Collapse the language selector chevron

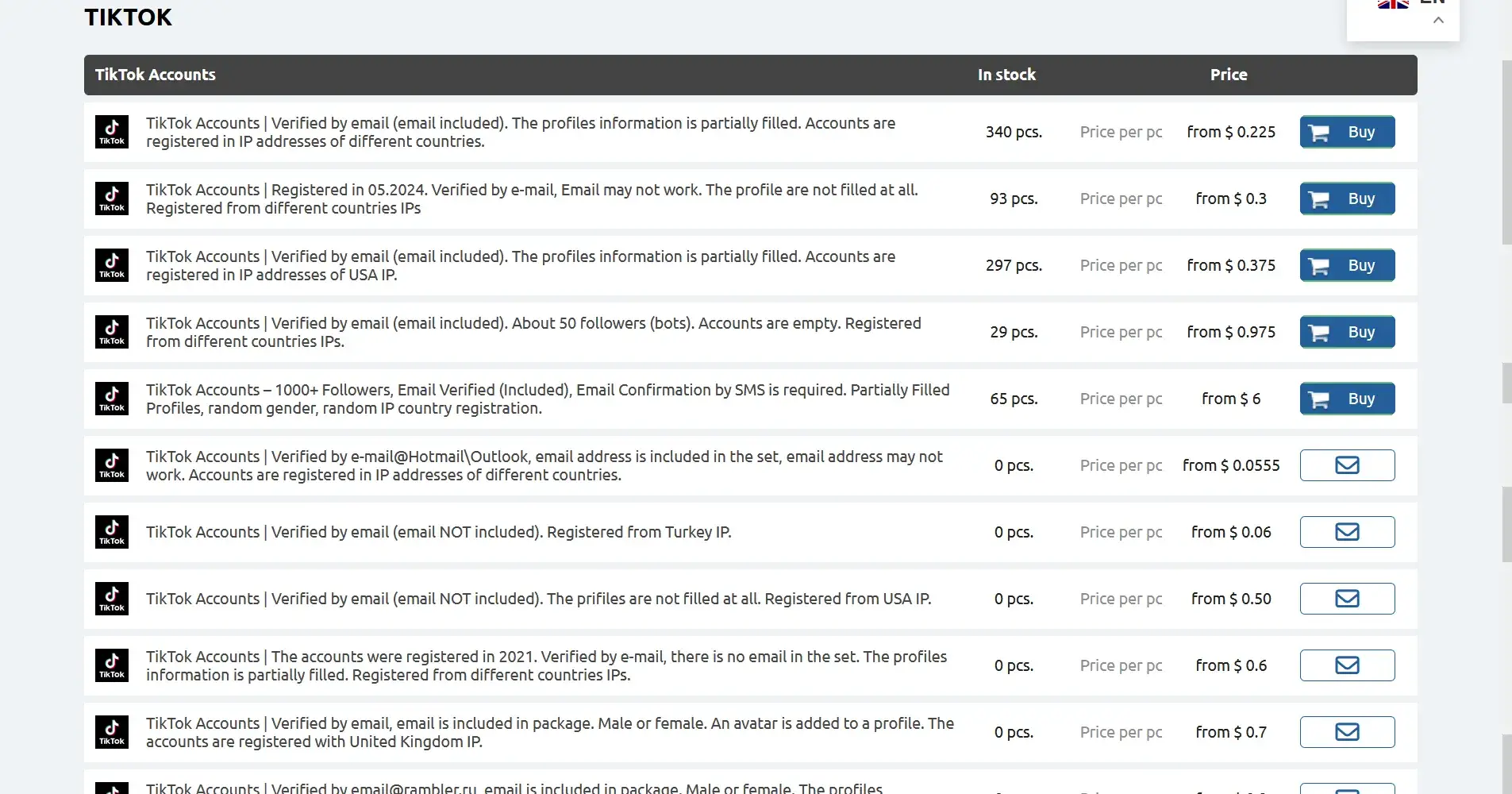point(1438,21)
